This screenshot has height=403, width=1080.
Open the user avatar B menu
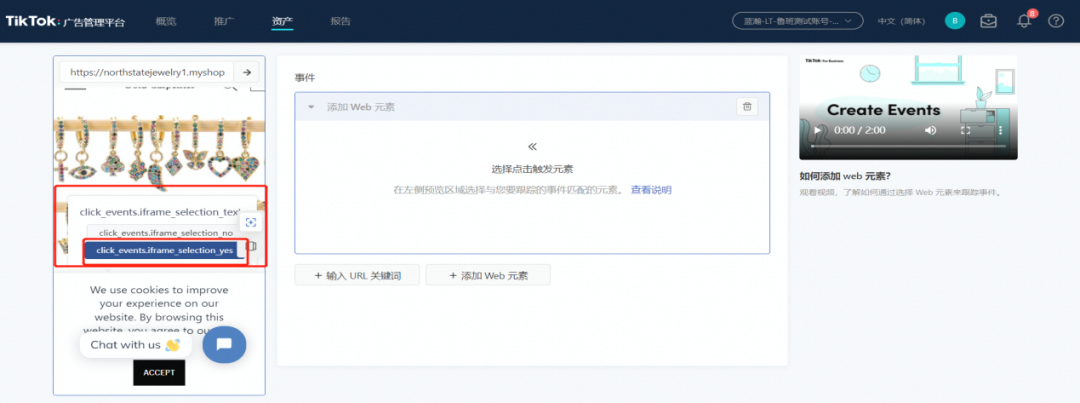955,21
